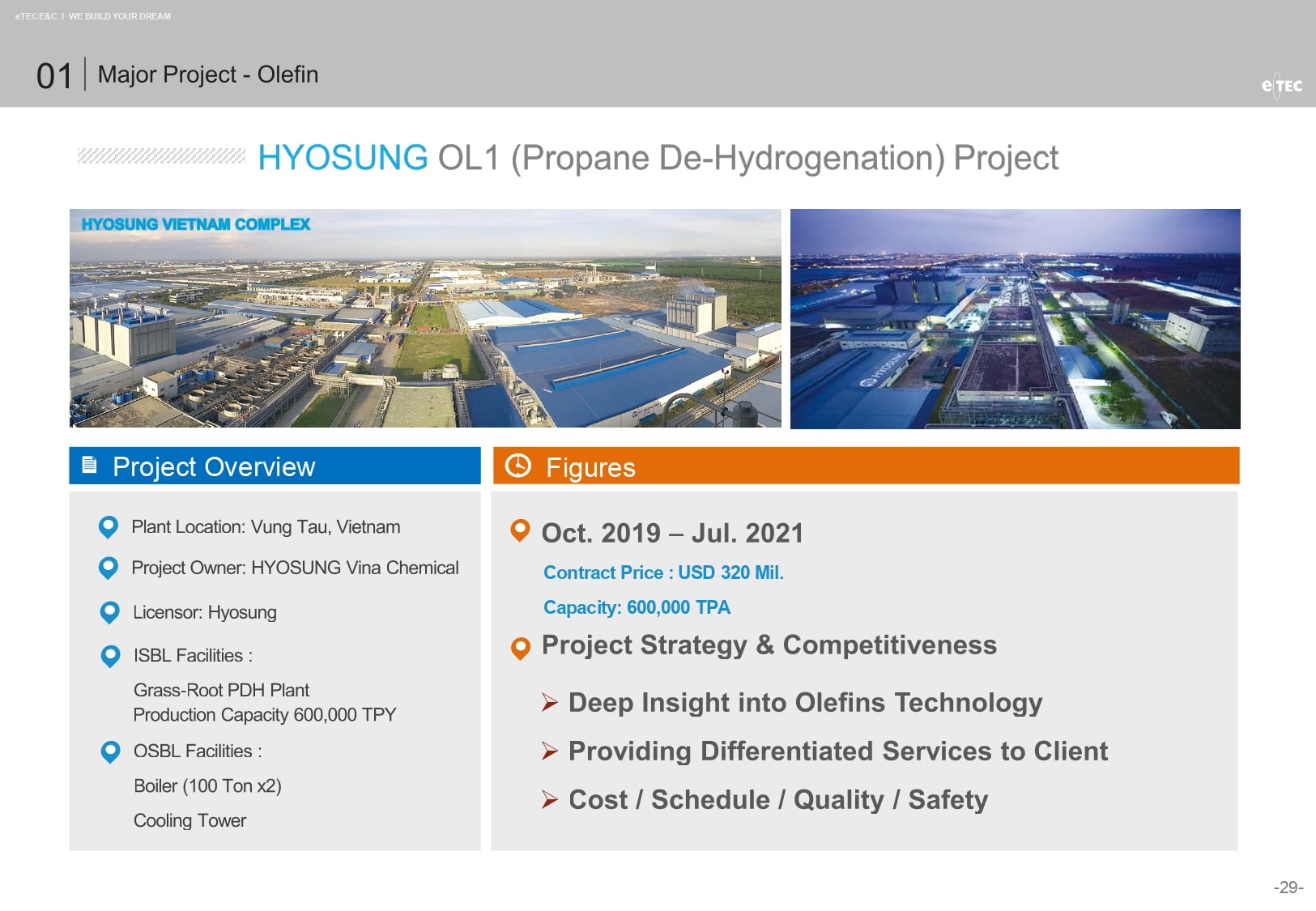Click the 'ISBL Facilities :' label
The height and width of the screenshot is (911, 1316).
tap(193, 655)
